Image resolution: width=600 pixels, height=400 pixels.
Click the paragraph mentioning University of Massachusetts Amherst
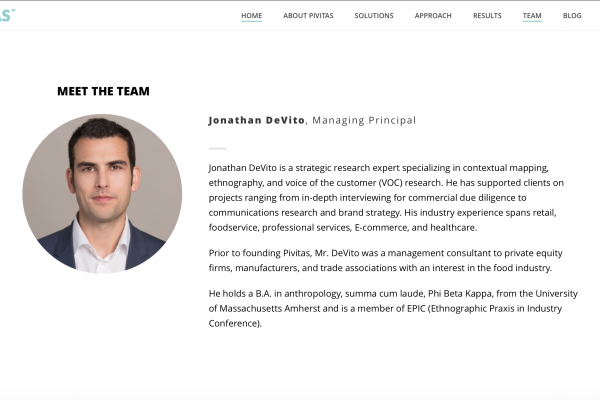point(393,308)
